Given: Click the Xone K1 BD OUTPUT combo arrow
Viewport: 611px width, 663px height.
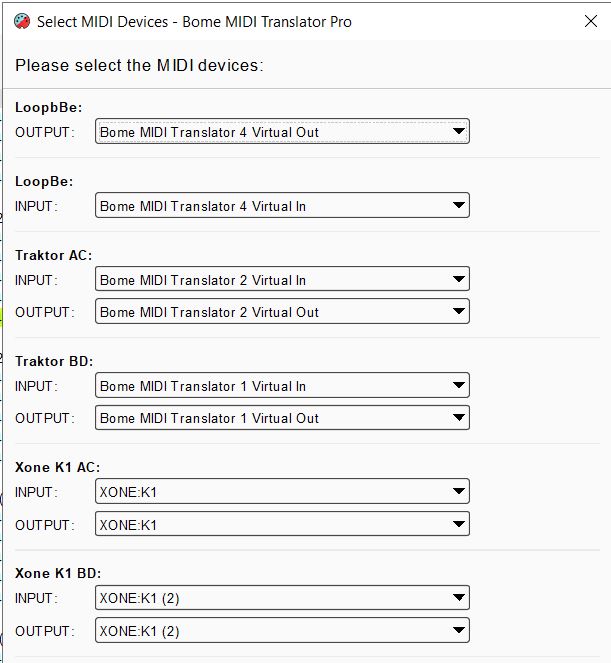Looking at the screenshot, I should pos(458,631).
